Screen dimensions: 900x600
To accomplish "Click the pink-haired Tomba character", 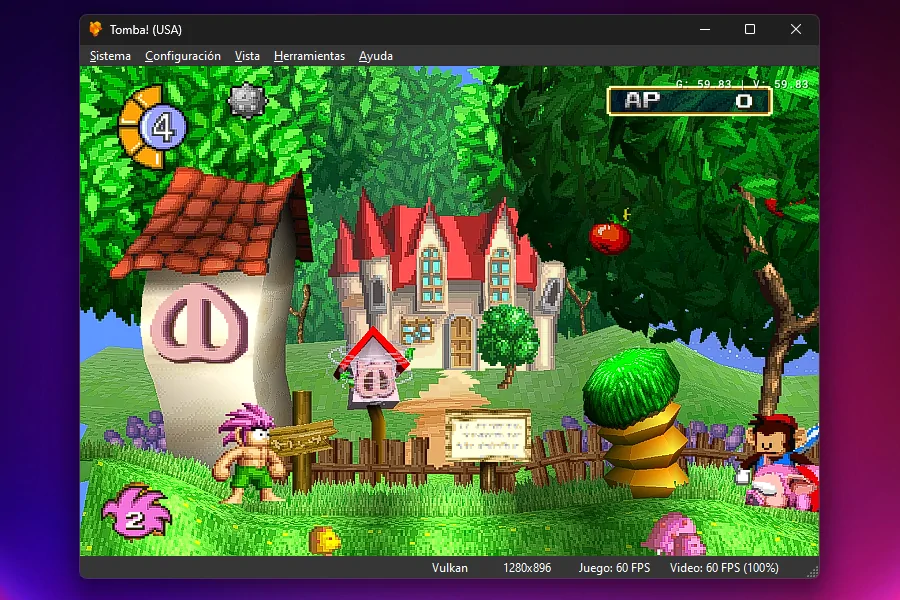I will [249, 452].
